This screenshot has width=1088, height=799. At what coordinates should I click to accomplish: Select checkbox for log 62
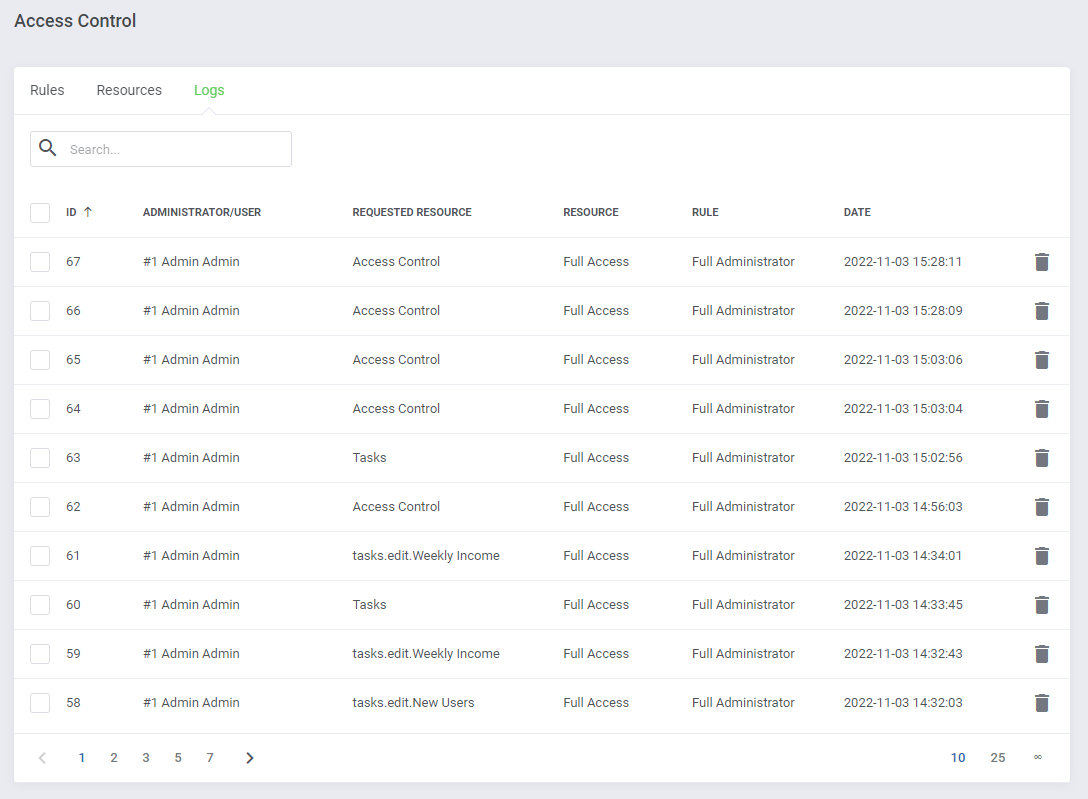[x=40, y=507]
